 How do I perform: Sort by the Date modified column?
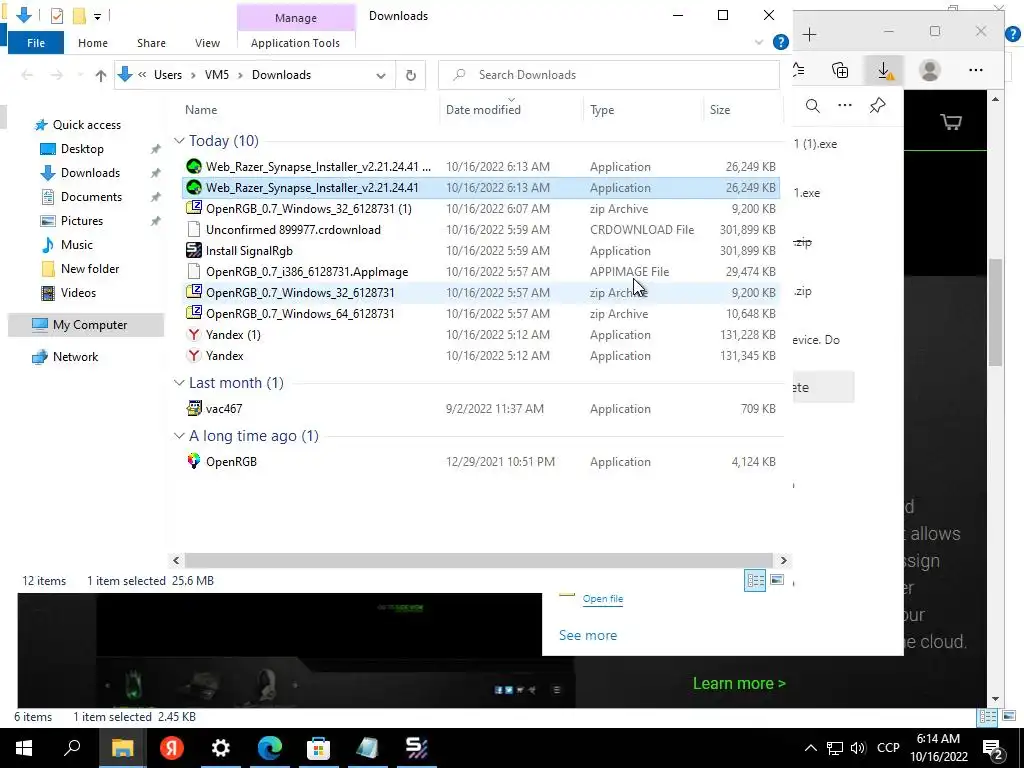[x=483, y=110]
